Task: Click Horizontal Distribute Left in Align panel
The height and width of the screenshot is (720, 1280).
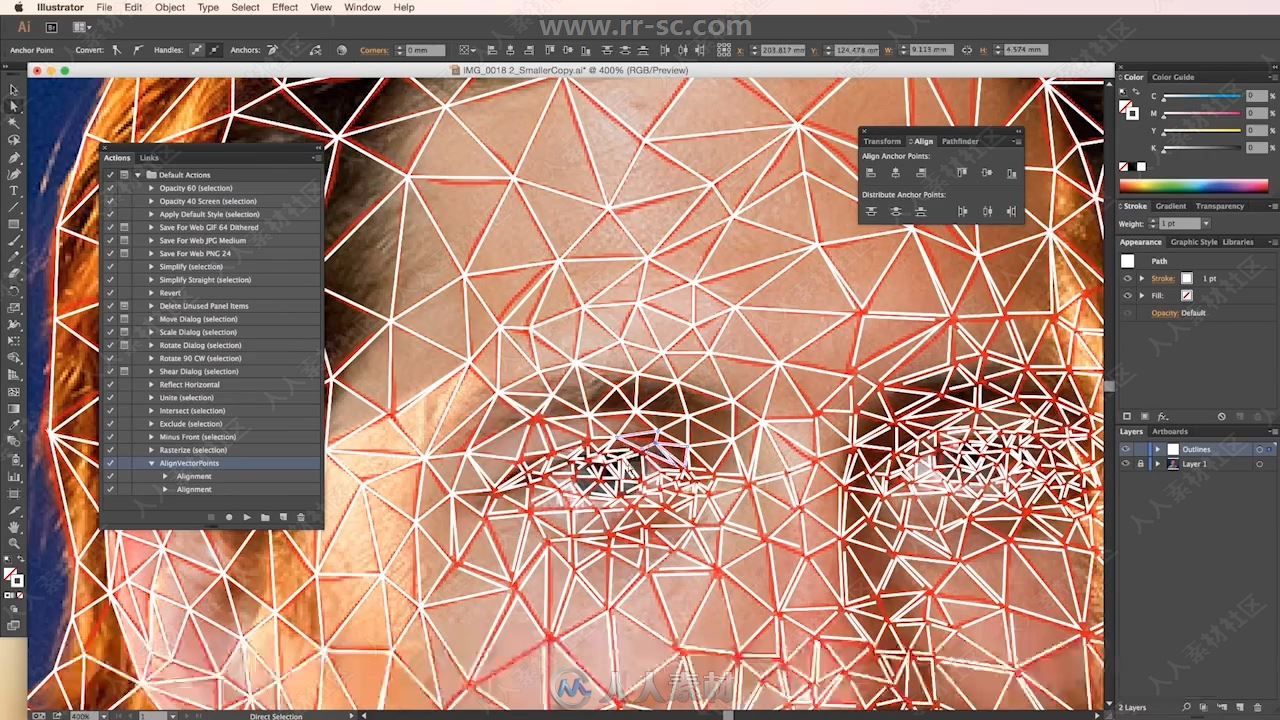Action: pyautogui.click(x=962, y=211)
